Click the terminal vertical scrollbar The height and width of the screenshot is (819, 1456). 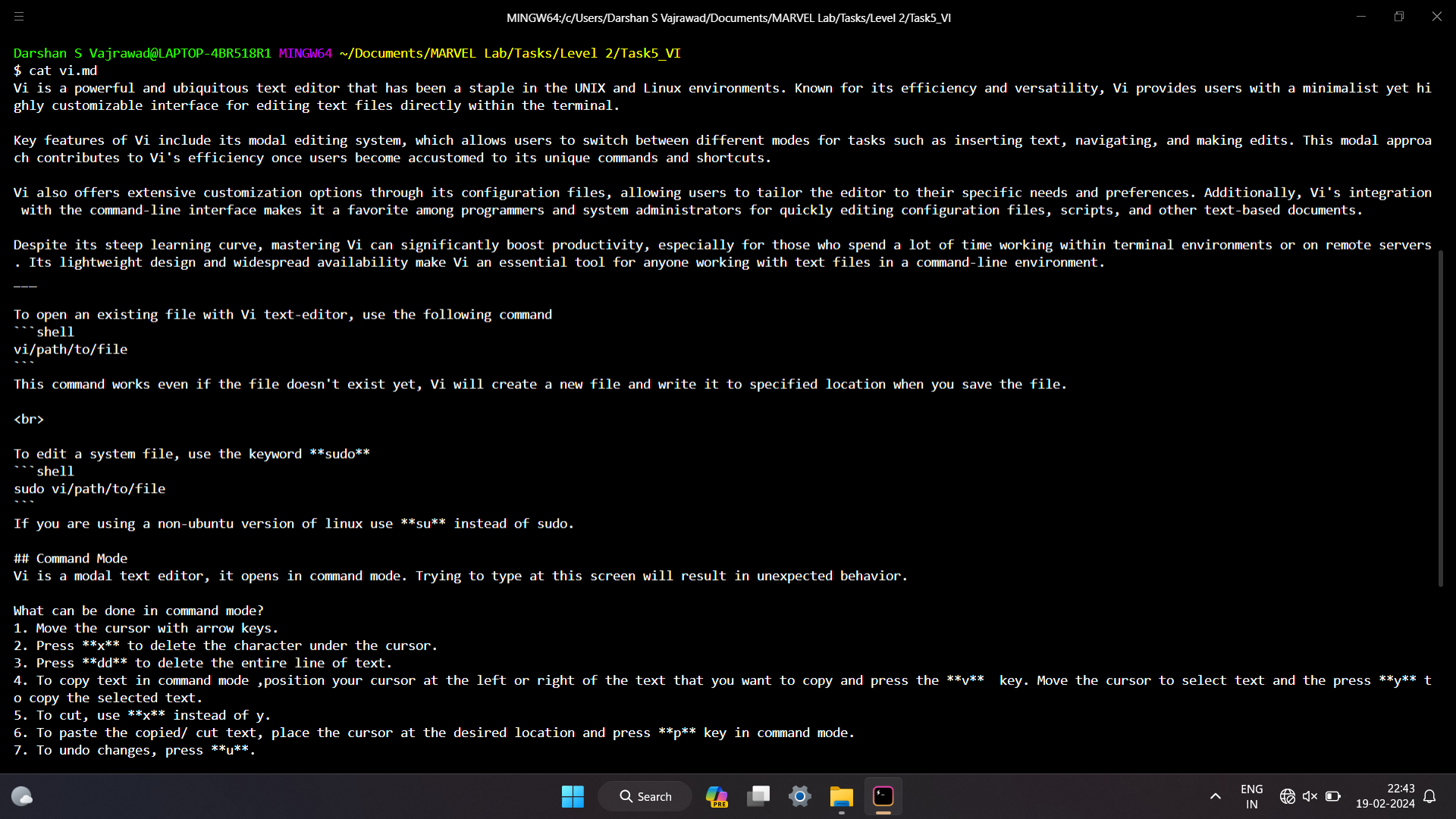click(x=1440, y=417)
